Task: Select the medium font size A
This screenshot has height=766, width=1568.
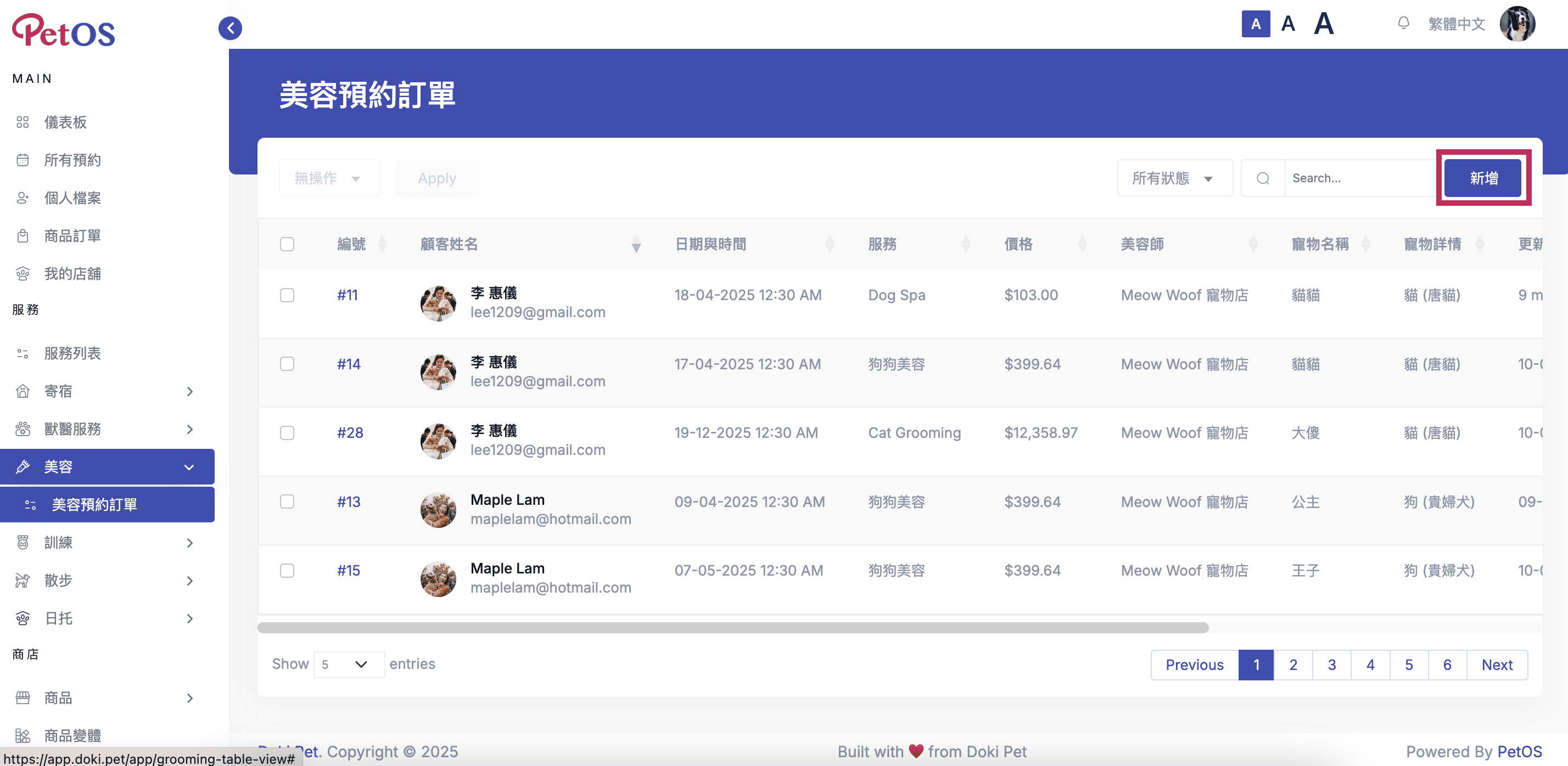Action: 1288,24
